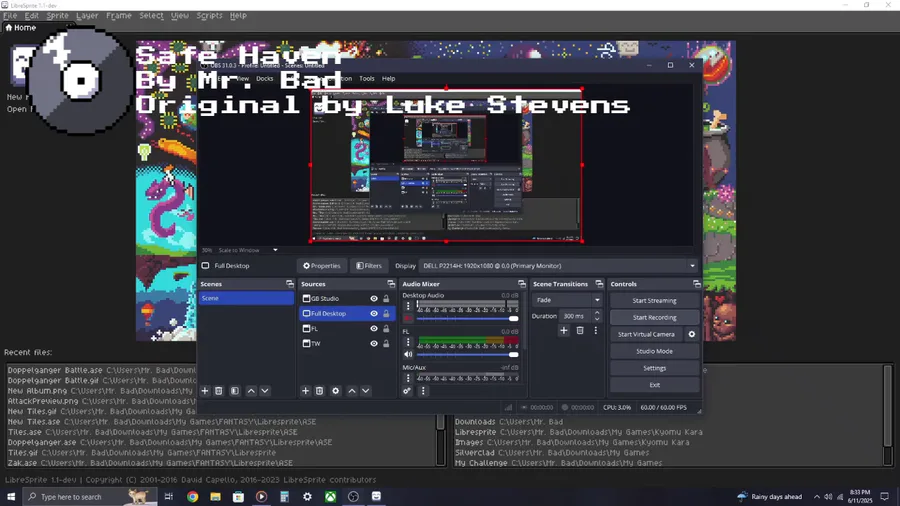
Task: Open source properties gear in Sources panel
Action: click(x=336, y=391)
